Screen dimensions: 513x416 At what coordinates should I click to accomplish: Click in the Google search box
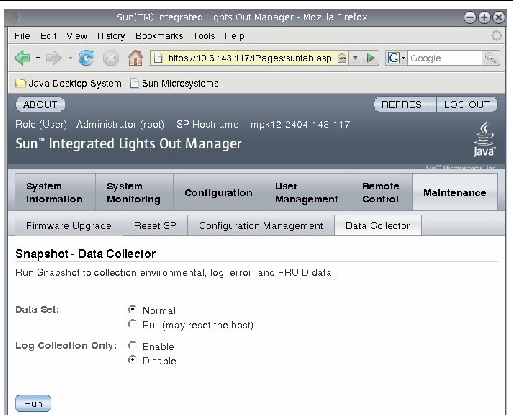pyautogui.click(x=446, y=58)
